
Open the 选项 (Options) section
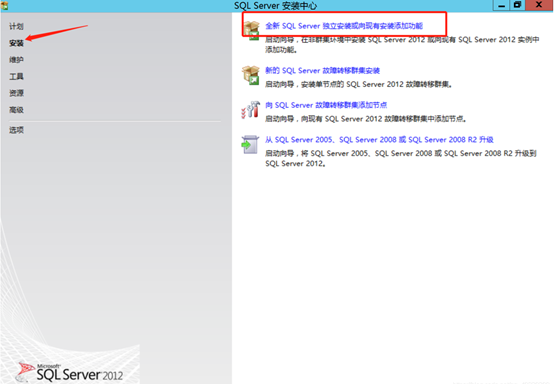(x=16, y=130)
